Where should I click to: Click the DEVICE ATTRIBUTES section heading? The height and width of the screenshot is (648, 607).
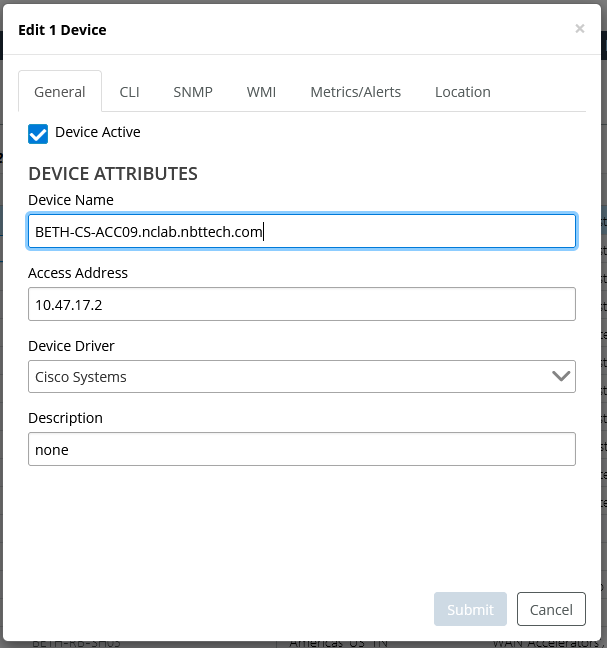coord(113,173)
